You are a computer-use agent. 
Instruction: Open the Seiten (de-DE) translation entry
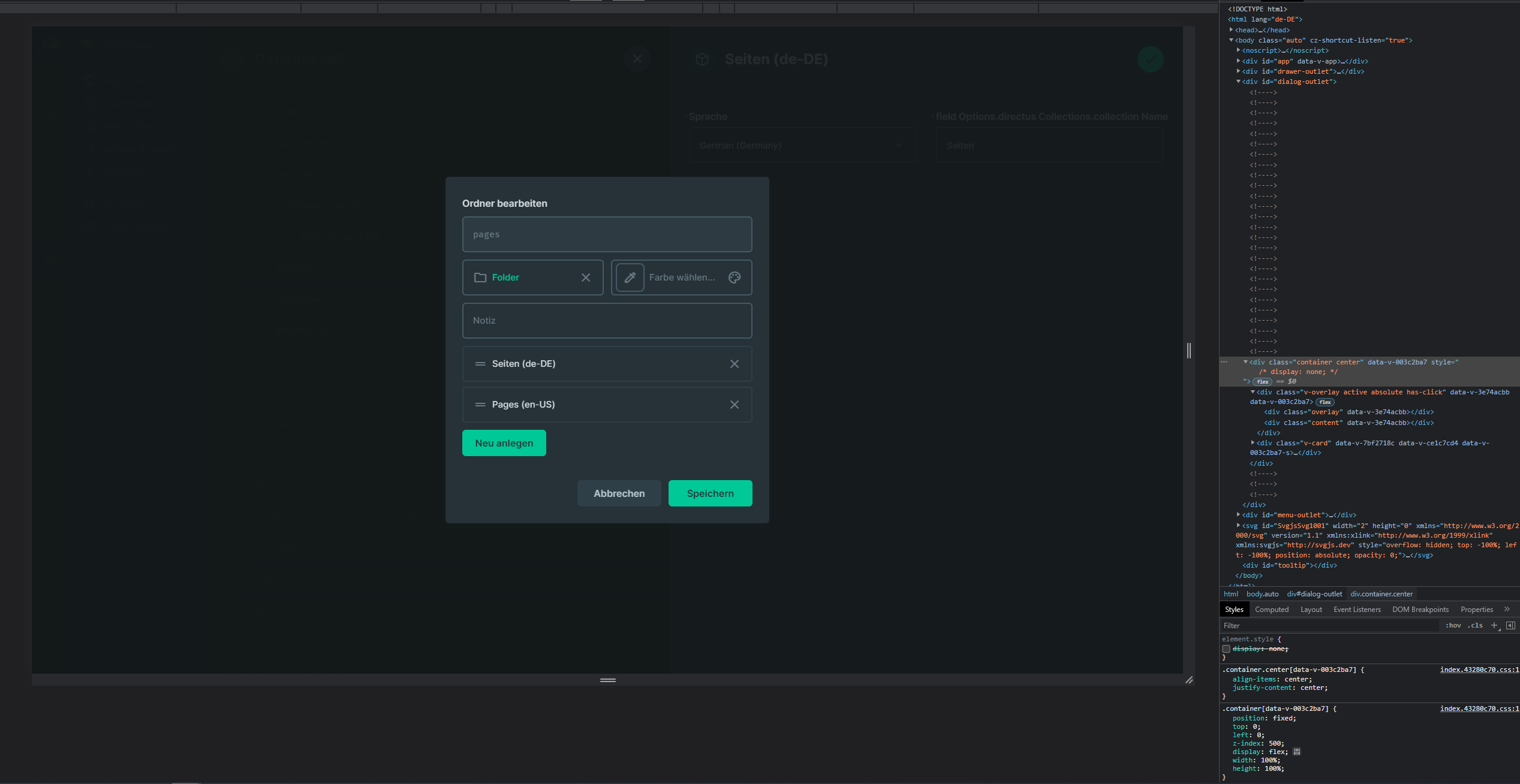(x=607, y=364)
